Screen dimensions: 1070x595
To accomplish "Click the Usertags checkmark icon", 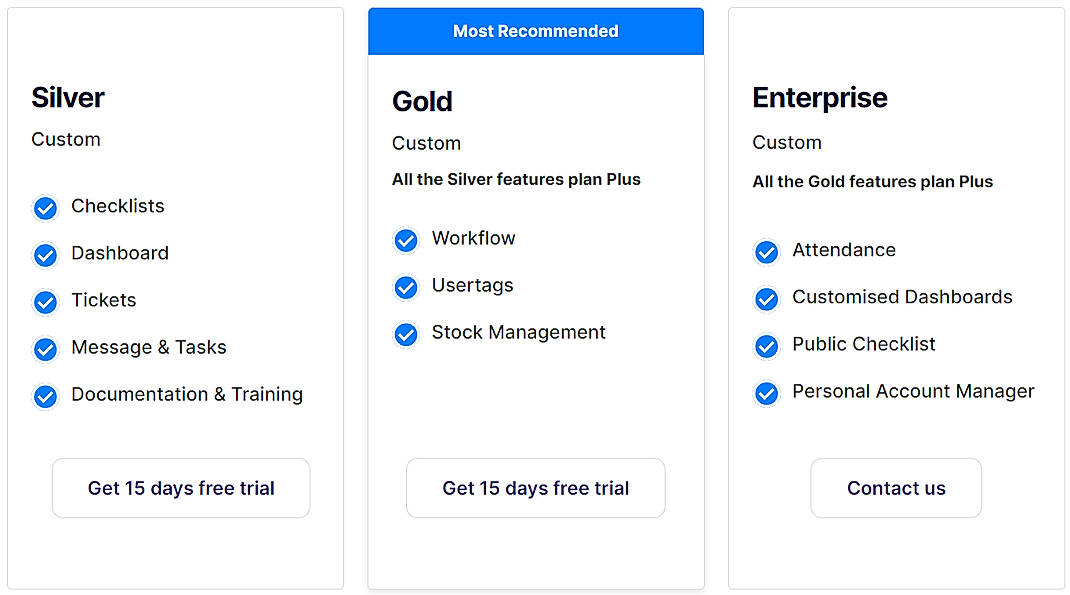I will (x=406, y=286).
